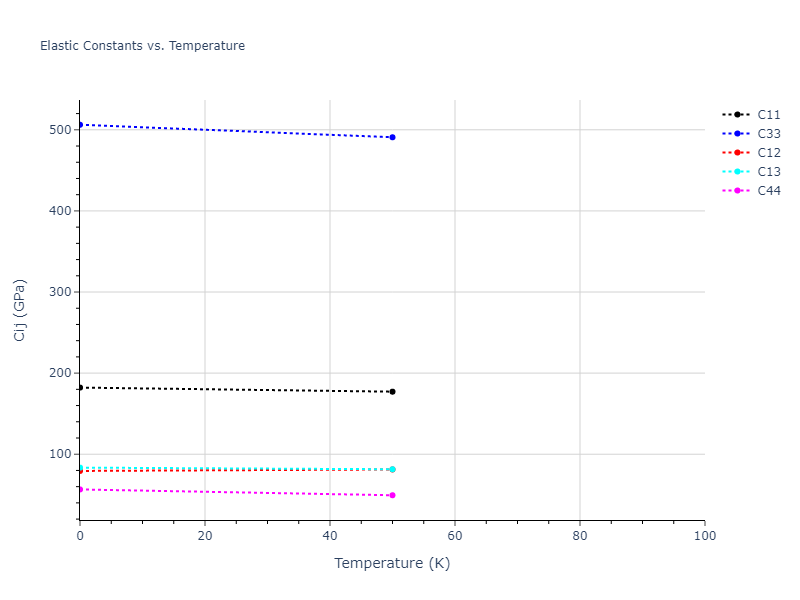
Task: Pick the magenta C44 point at 50 K
Action: tap(392, 495)
